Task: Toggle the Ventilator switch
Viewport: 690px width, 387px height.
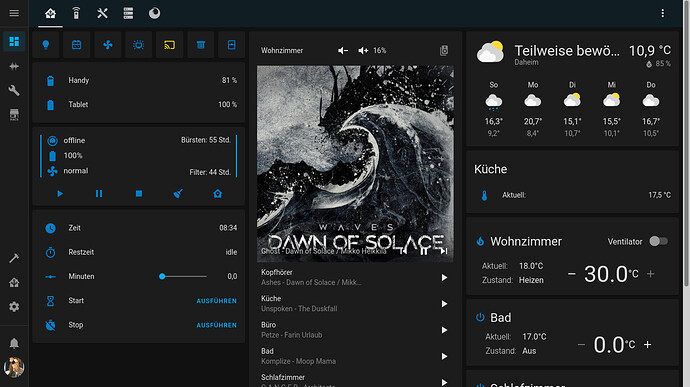Action: [659, 241]
